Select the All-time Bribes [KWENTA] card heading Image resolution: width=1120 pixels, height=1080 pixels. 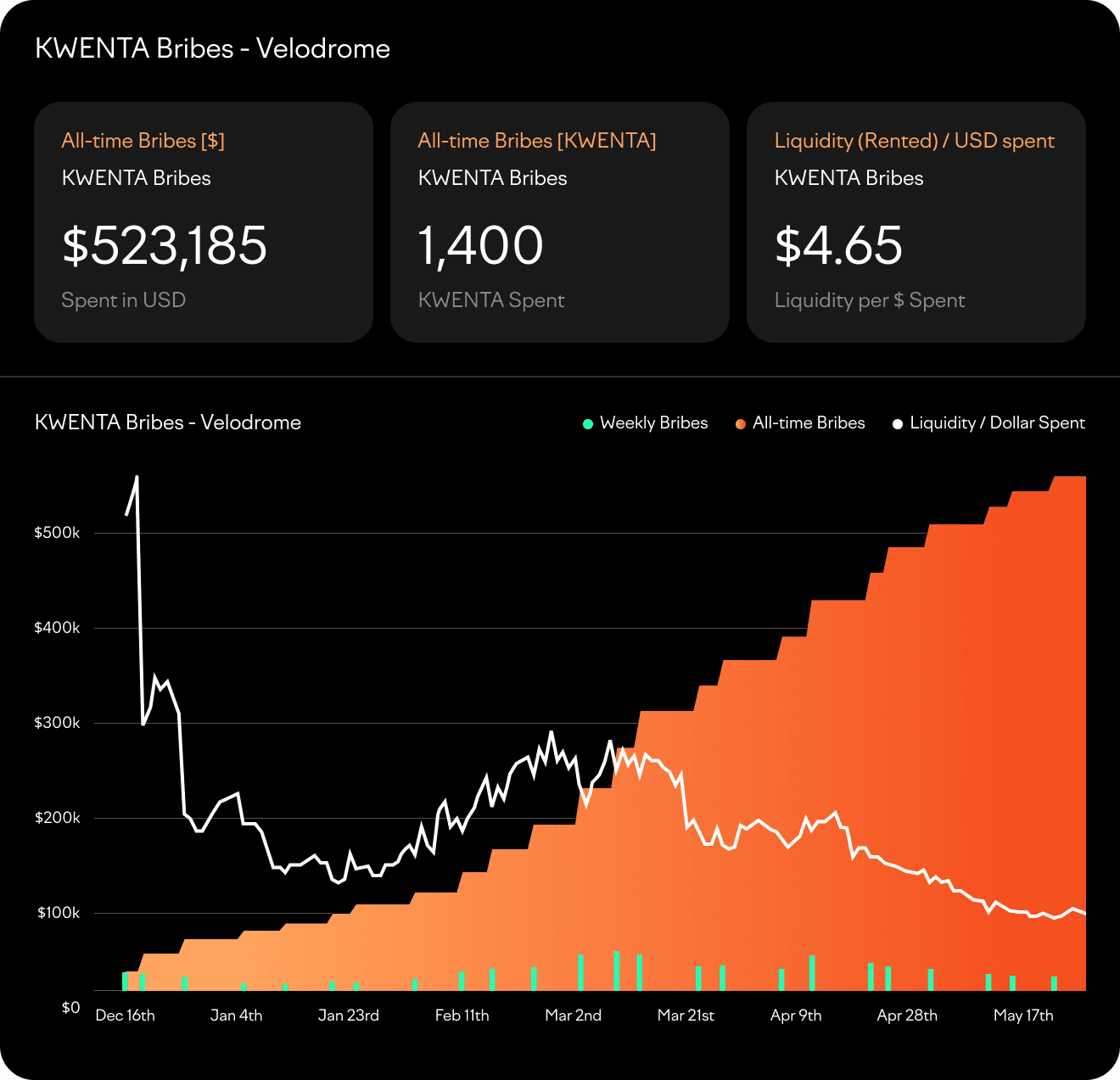coord(537,141)
